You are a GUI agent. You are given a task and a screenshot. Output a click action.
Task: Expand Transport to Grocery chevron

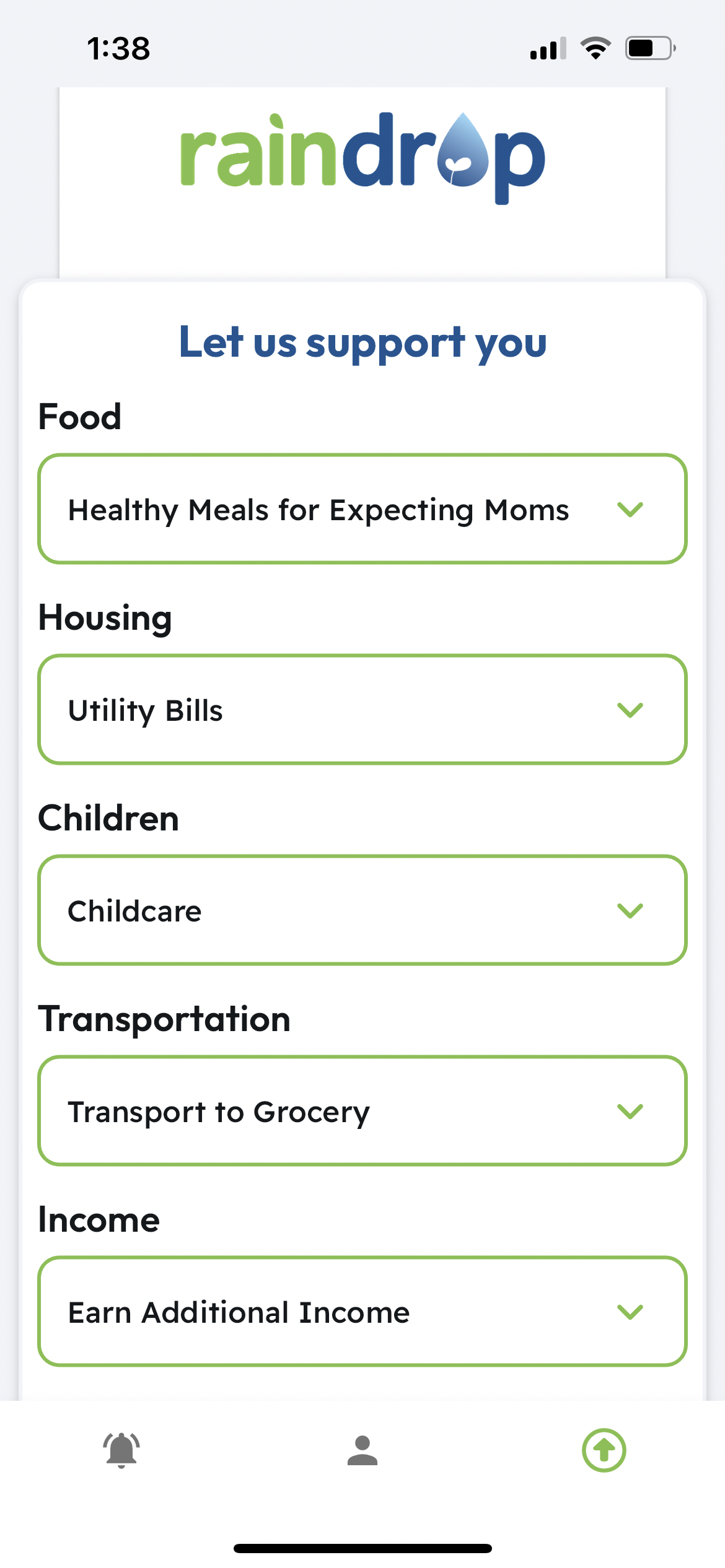(x=630, y=1111)
